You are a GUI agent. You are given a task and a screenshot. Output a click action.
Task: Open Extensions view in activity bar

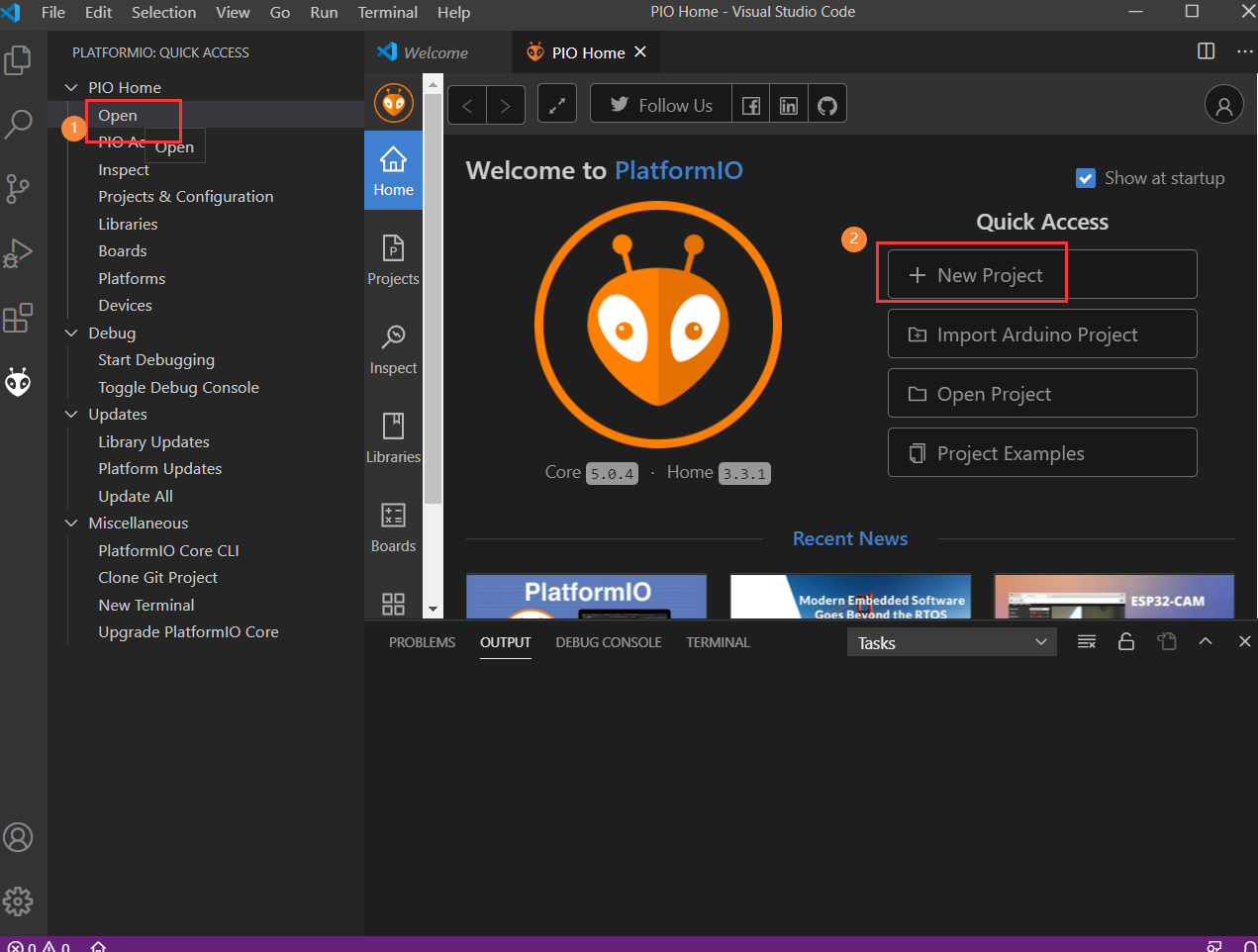[x=18, y=318]
